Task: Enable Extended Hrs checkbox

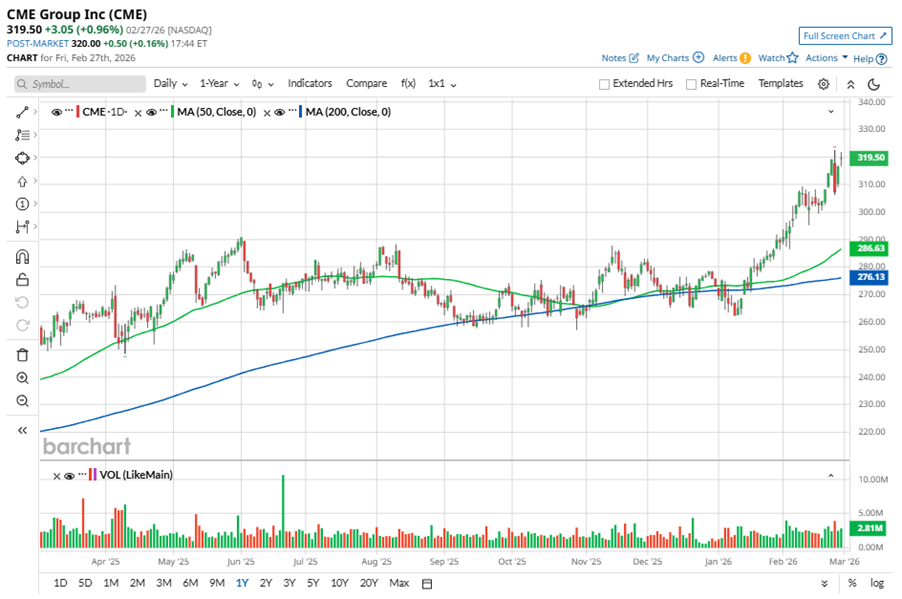Action: (604, 85)
